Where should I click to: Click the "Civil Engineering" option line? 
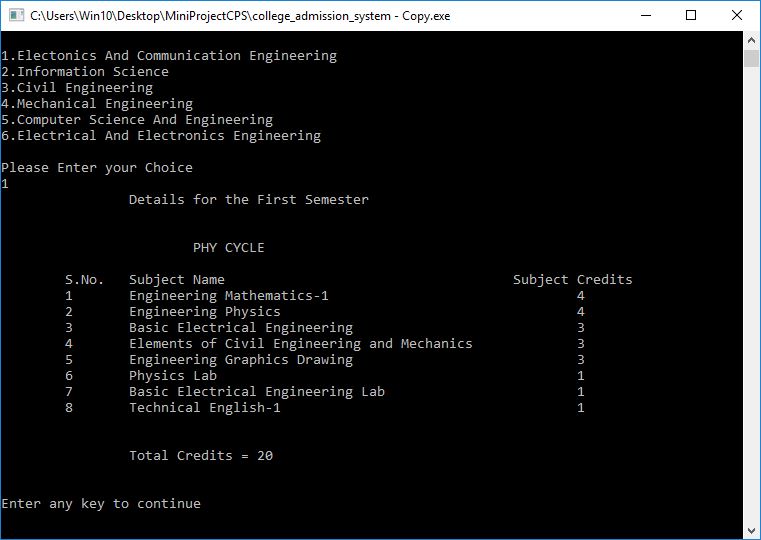coord(77,87)
